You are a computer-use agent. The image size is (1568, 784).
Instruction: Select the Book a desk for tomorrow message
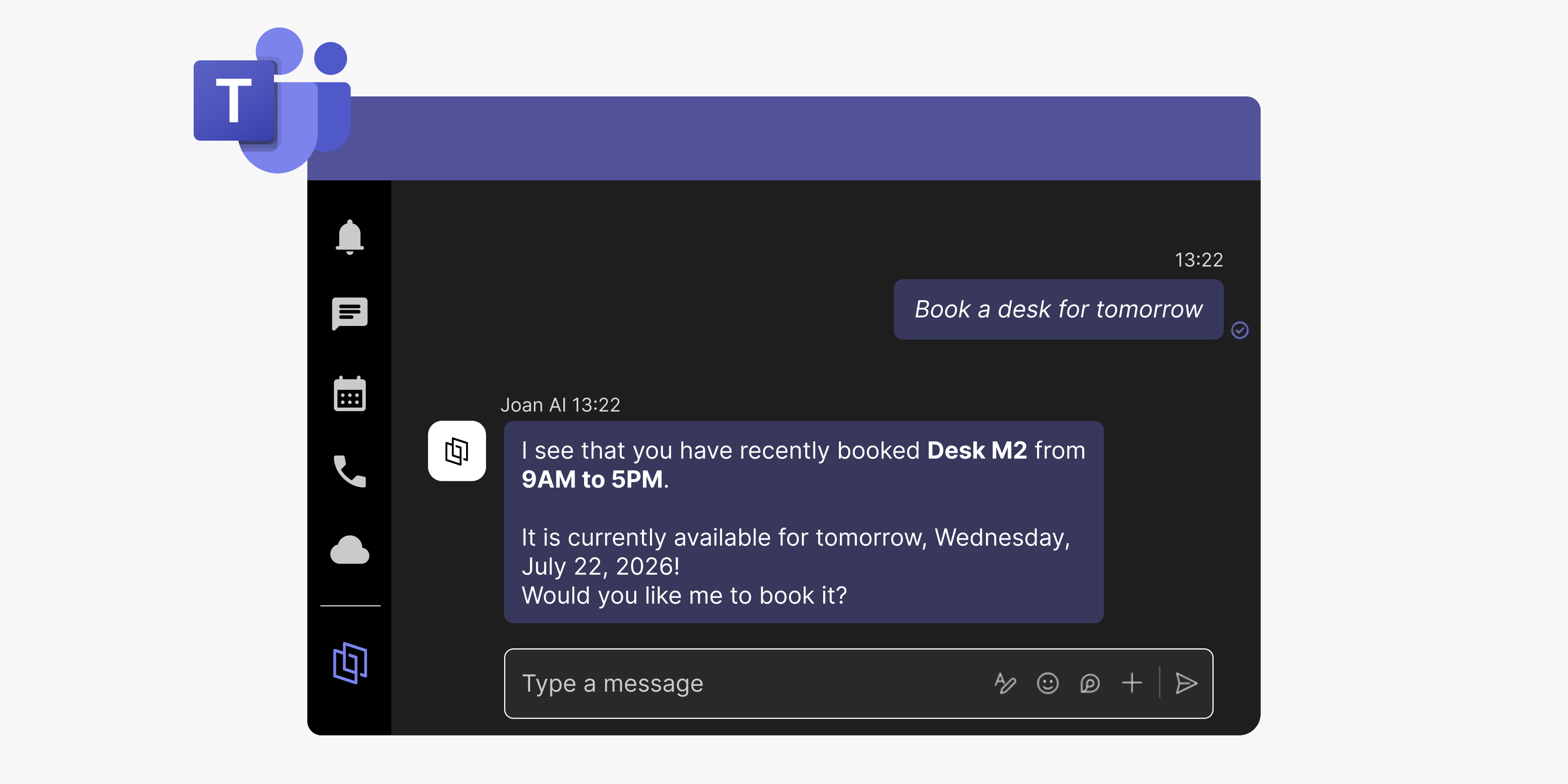1058,309
